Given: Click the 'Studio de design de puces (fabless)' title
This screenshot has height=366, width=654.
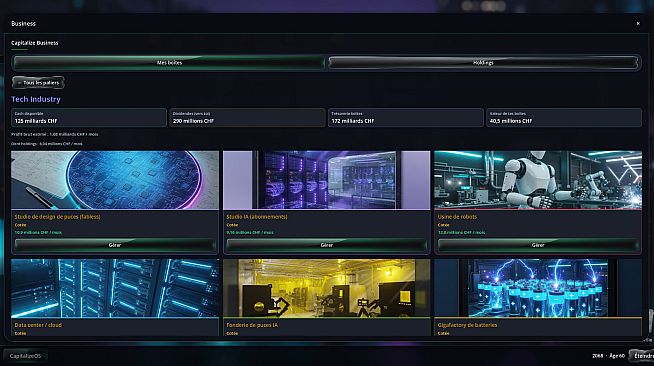Looking at the screenshot, I should coord(57,217).
